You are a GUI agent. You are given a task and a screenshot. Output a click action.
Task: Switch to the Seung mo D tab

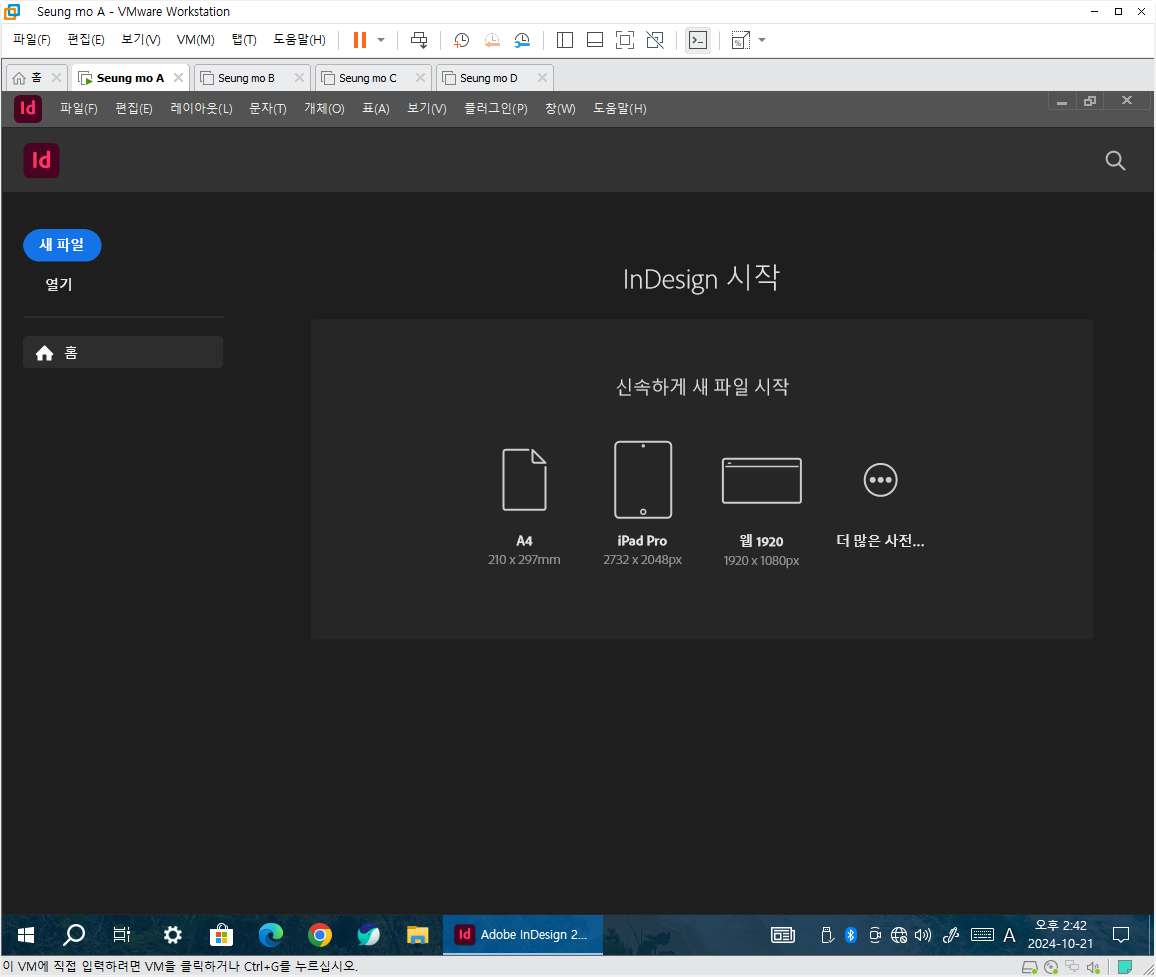click(x=488, y=78)
